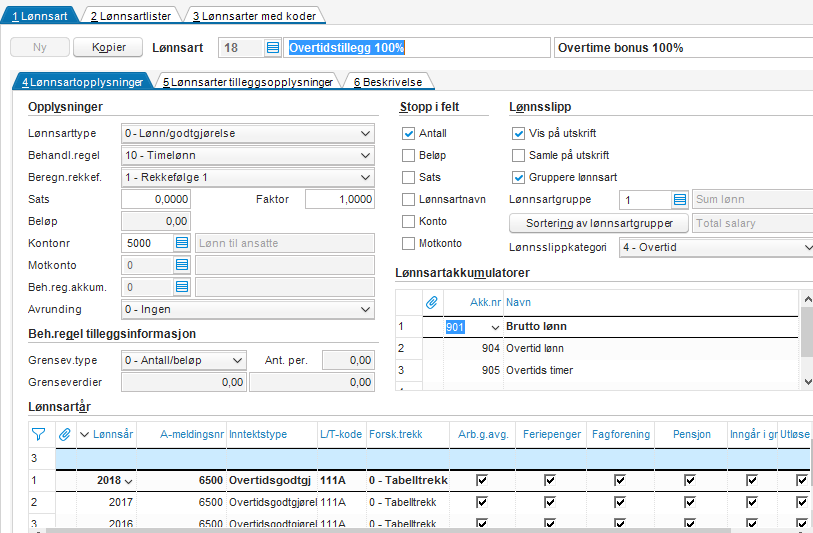Click paperclip icon in Lønnsartår grid header
Screen dimensions: 813x533
[x=65, y=434]
